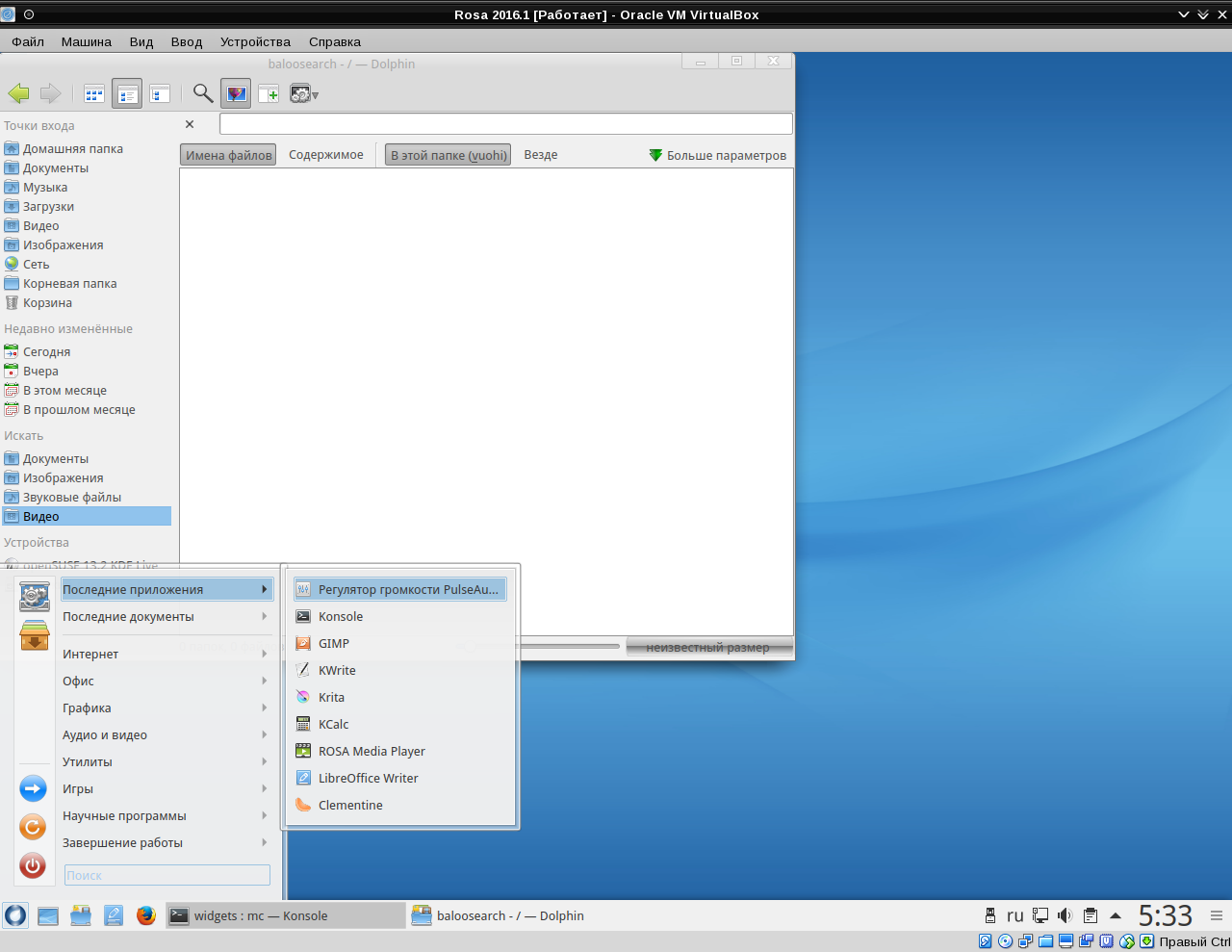Toggle the Preview button in toolbar
The height and width of the screenshot is (952, 1232).
click(236, 93)
